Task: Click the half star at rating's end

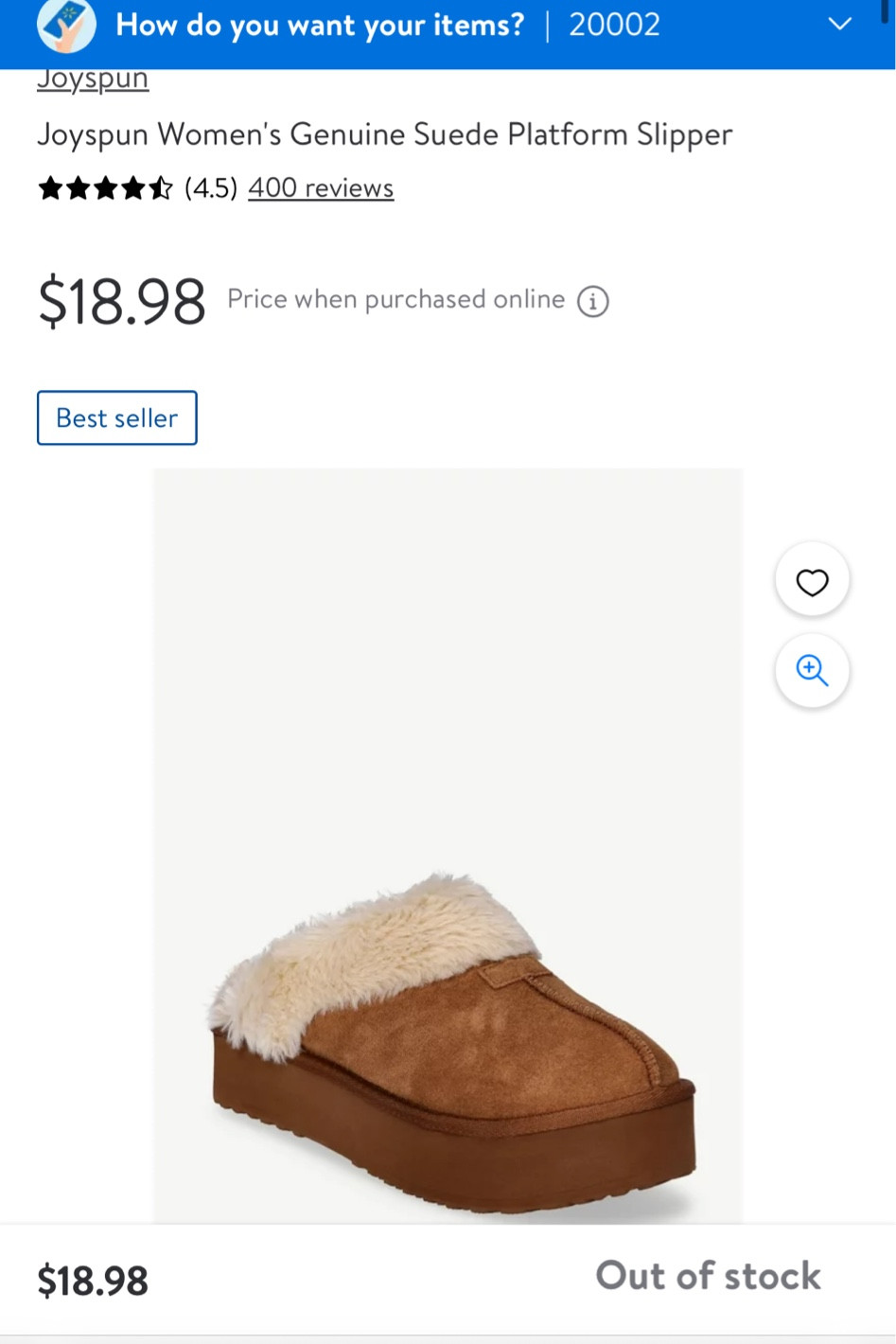Action: pyautogui.click(x=162, y=188)
